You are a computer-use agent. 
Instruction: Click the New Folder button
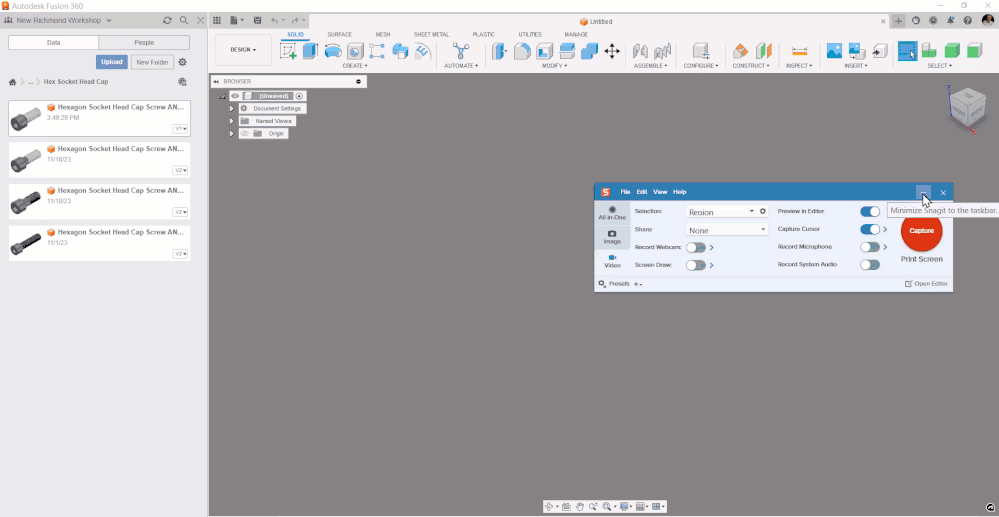point(152,62)
